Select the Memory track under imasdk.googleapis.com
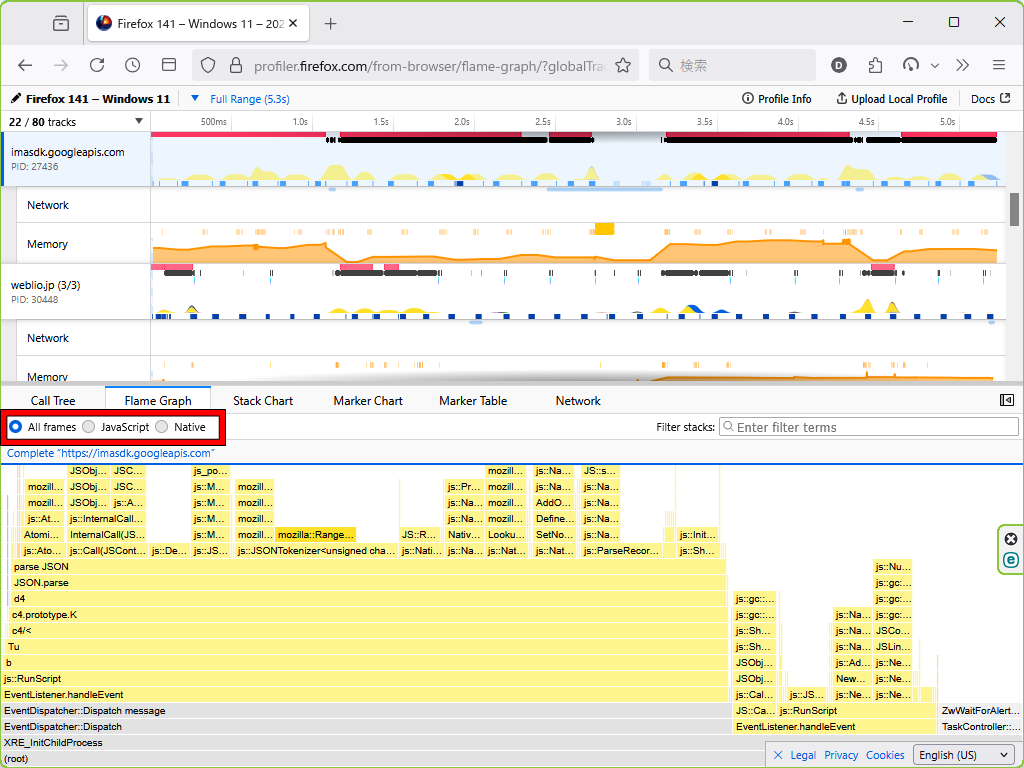Viewport: 1024px width, 768px height. (x=84, y=244)
